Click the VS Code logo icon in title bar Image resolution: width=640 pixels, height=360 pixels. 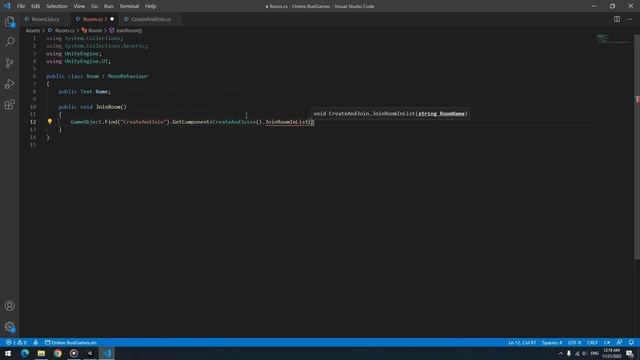click(x=7, y=6)
